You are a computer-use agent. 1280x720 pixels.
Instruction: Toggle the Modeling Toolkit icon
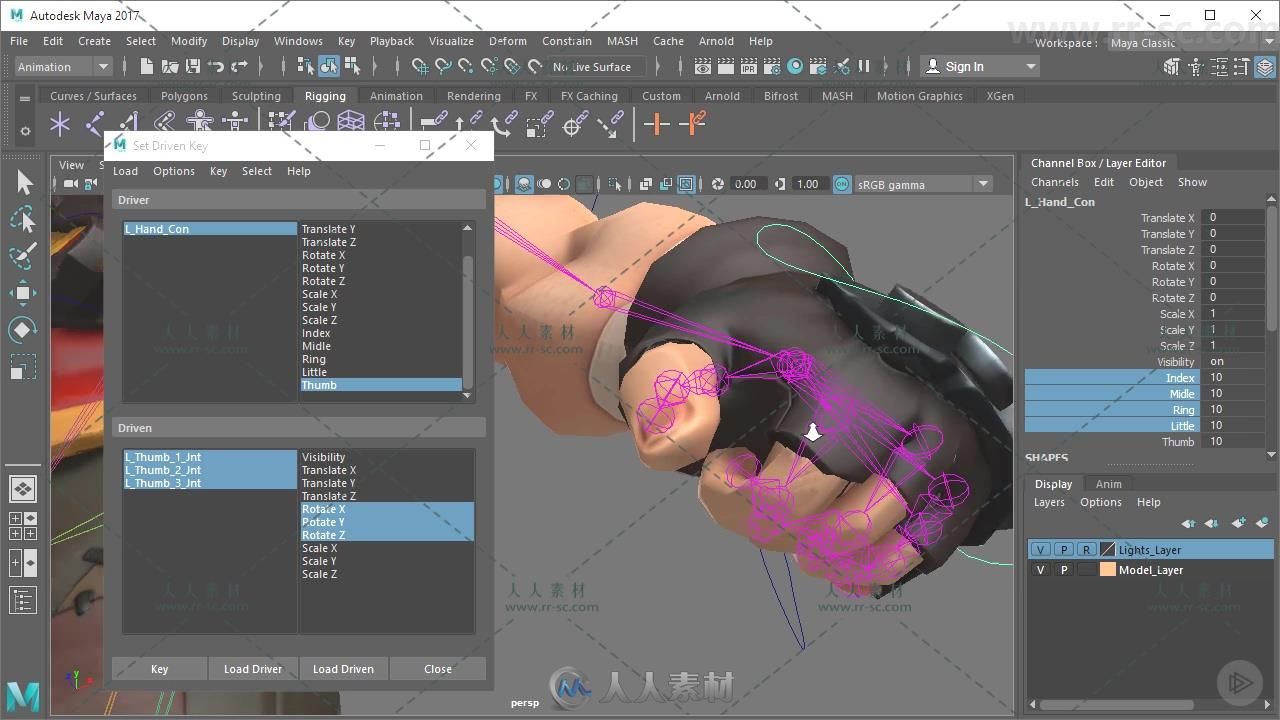coord(1172,66)
